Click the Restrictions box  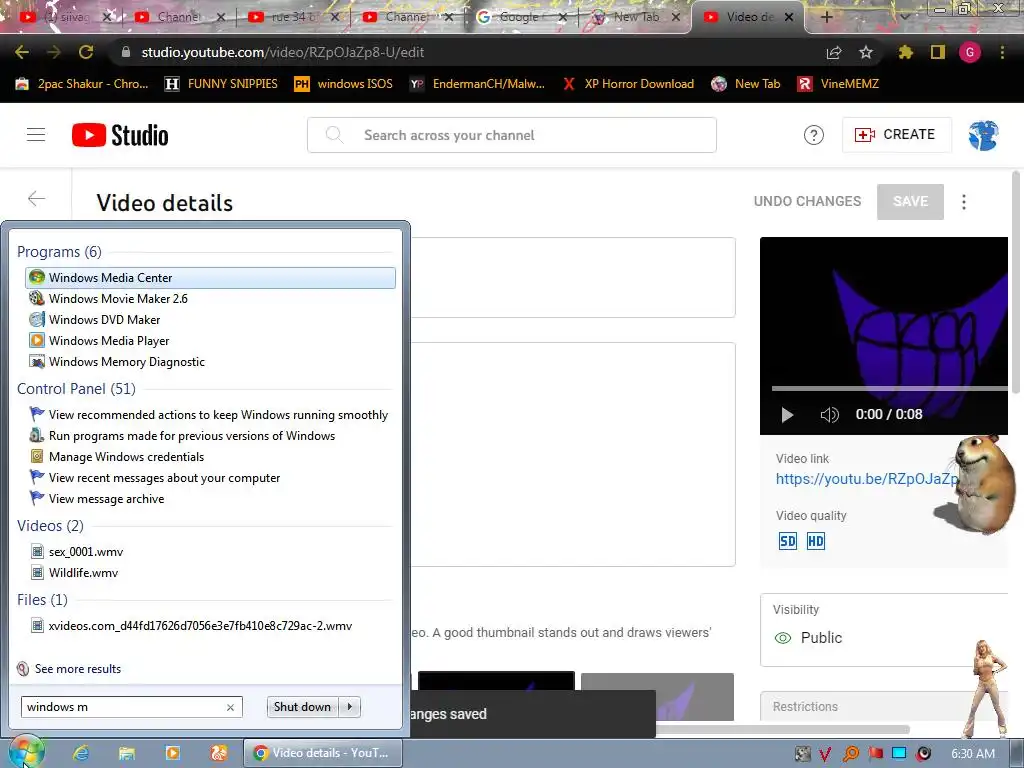click(885, 707)
